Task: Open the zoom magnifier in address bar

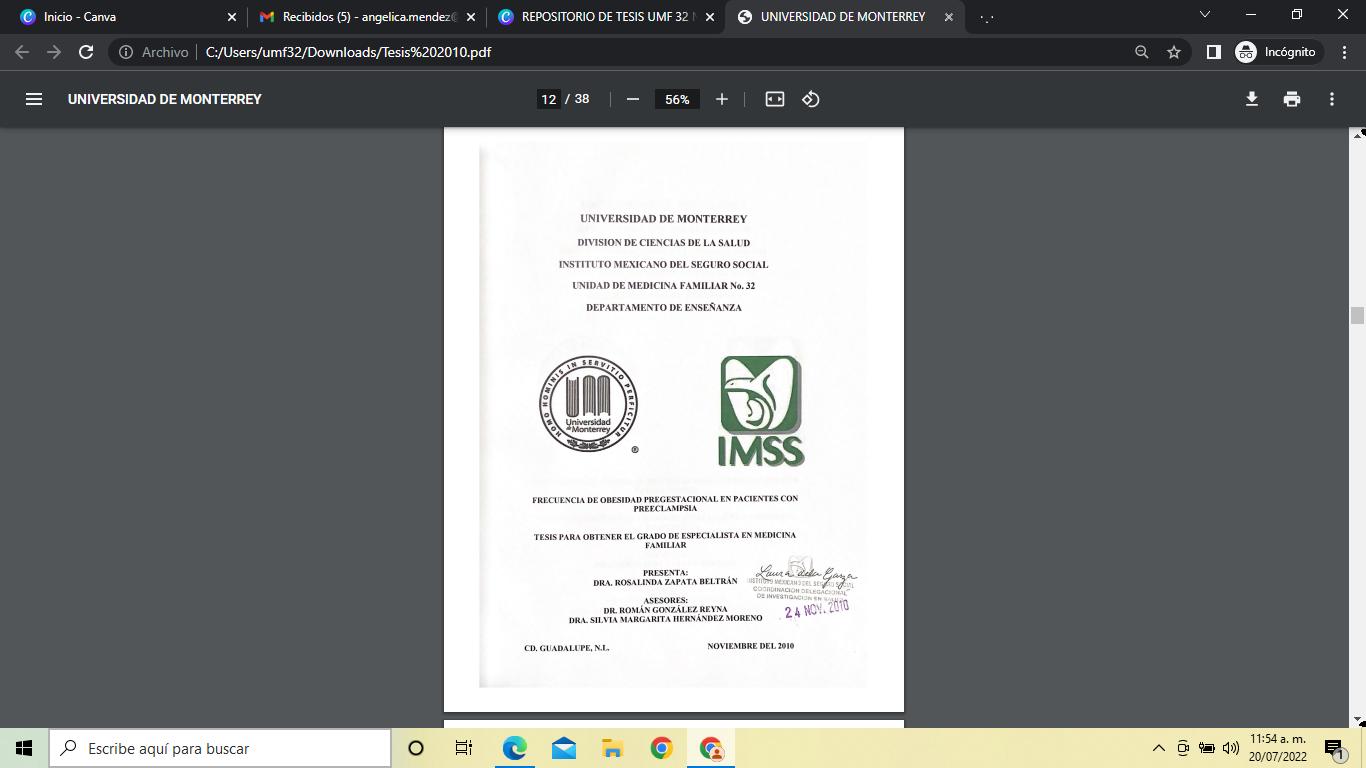Action: click(1141, 52)
